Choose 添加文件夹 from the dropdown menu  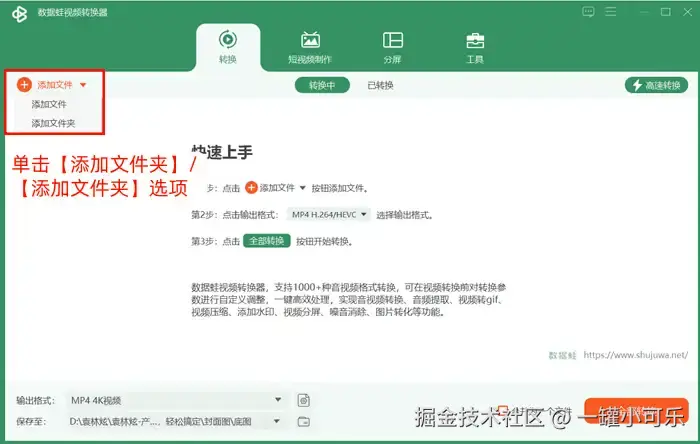tap(53, 123)
